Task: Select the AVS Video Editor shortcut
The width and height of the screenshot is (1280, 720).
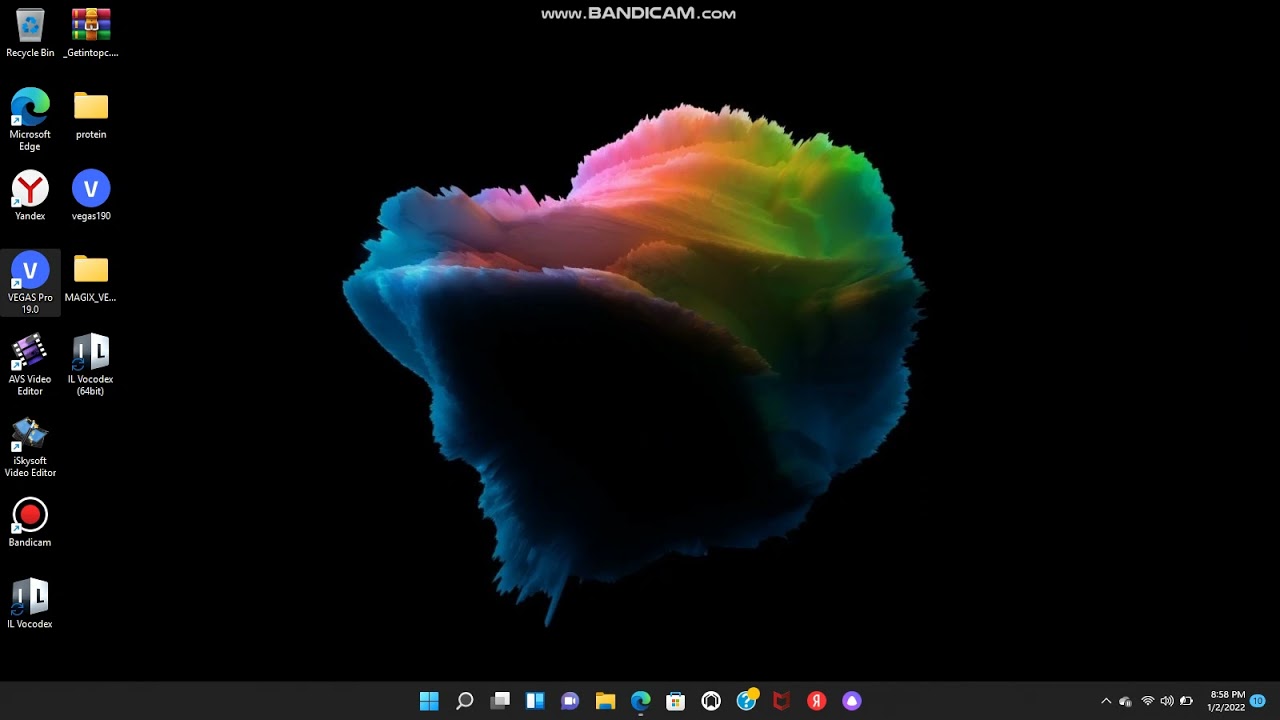Action: pos(30,365)
